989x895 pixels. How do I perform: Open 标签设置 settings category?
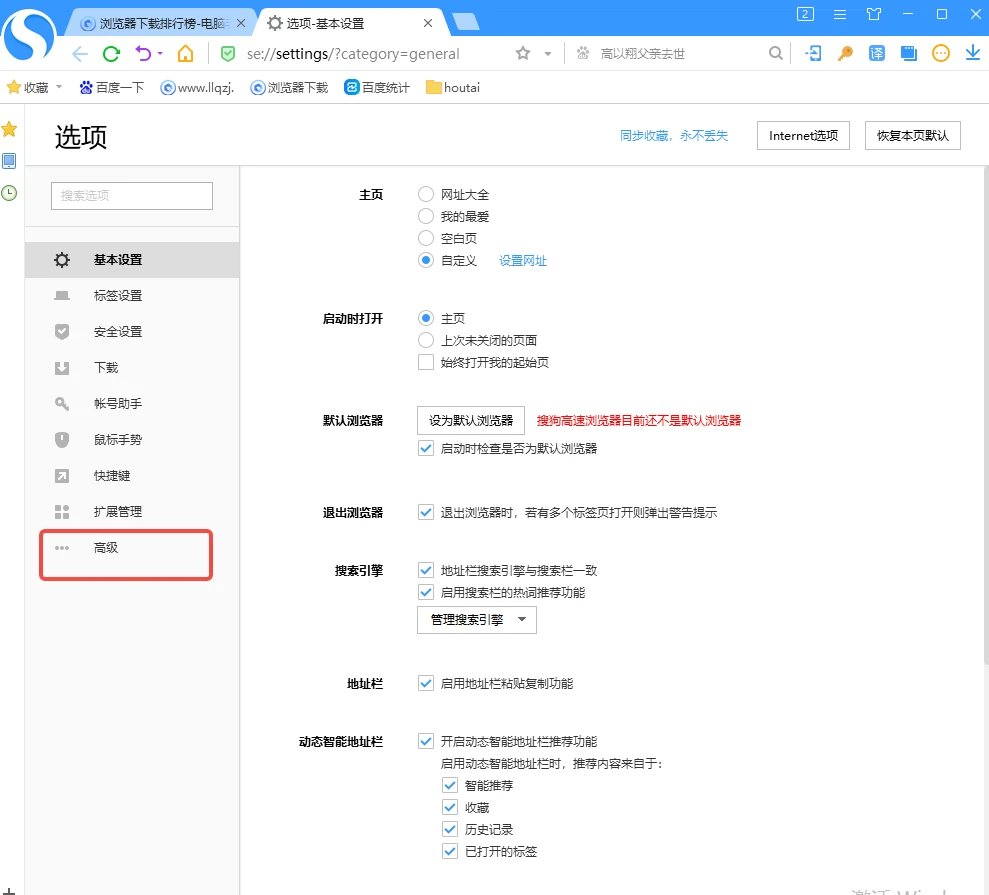132,296
